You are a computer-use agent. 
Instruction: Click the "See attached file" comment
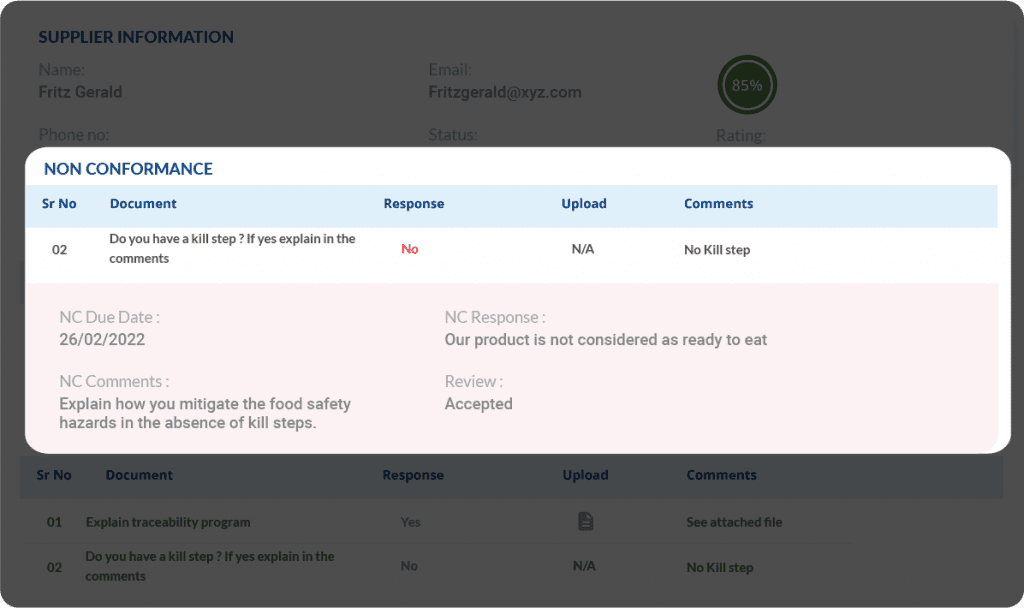click(x=734, y=522)
